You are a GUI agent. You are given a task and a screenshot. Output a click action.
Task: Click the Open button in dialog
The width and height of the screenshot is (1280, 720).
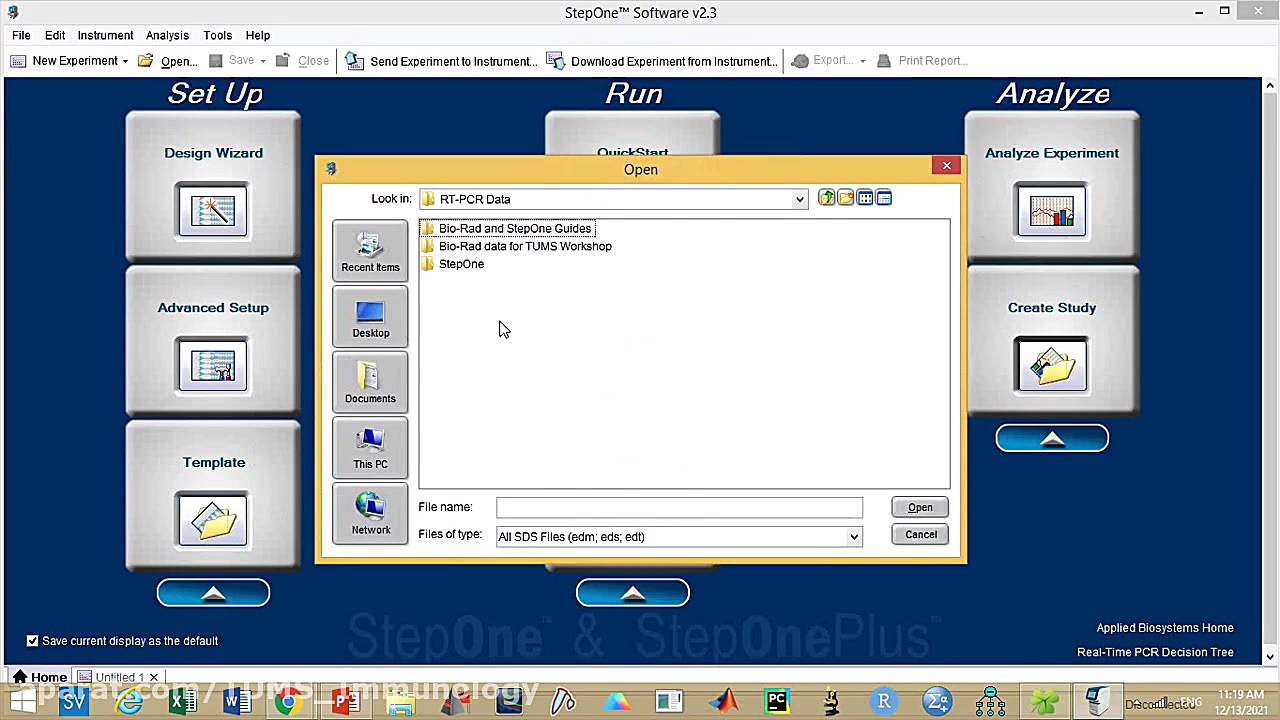tap(920, 507)
